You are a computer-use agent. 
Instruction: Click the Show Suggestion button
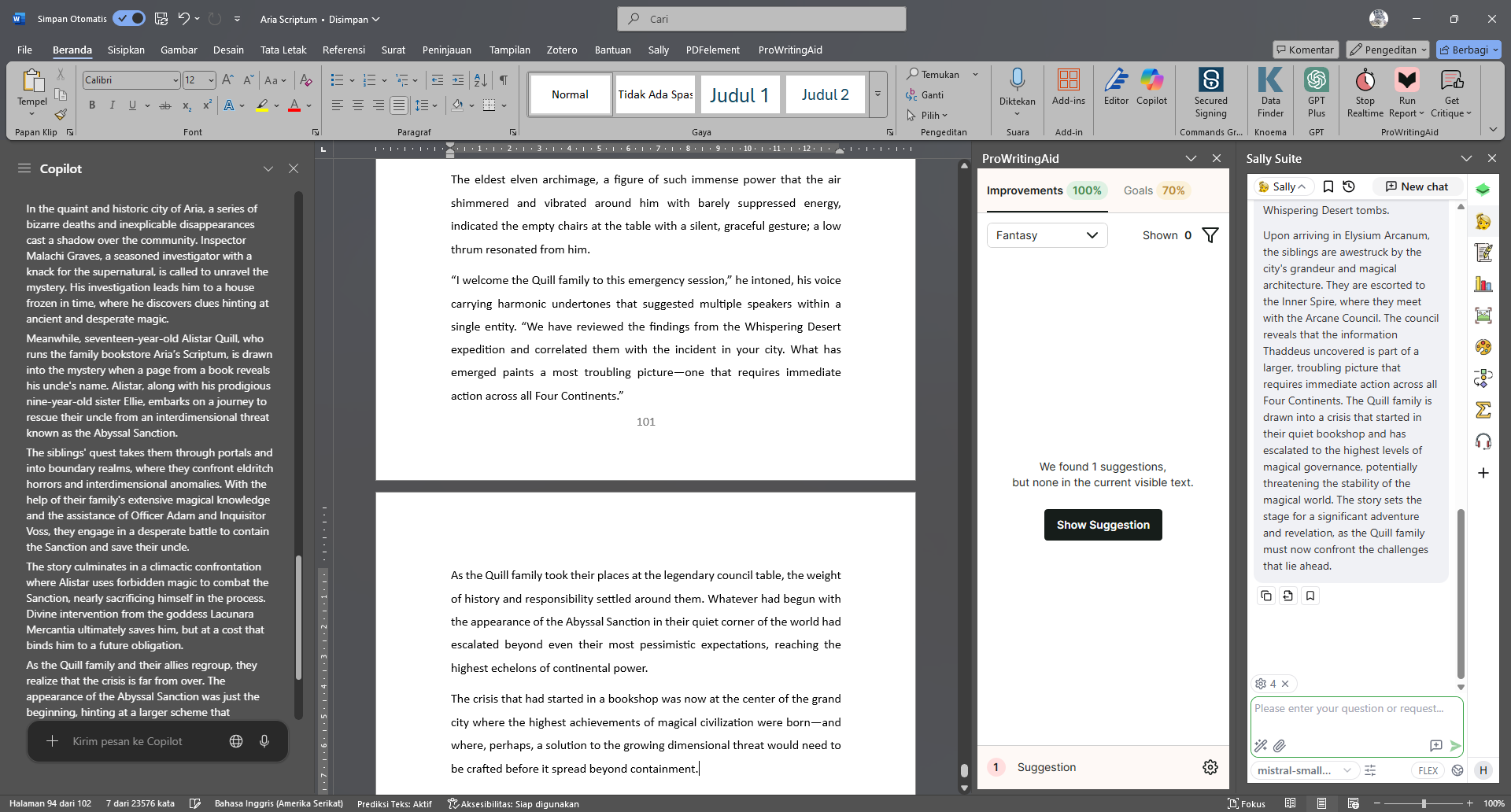1103,525
